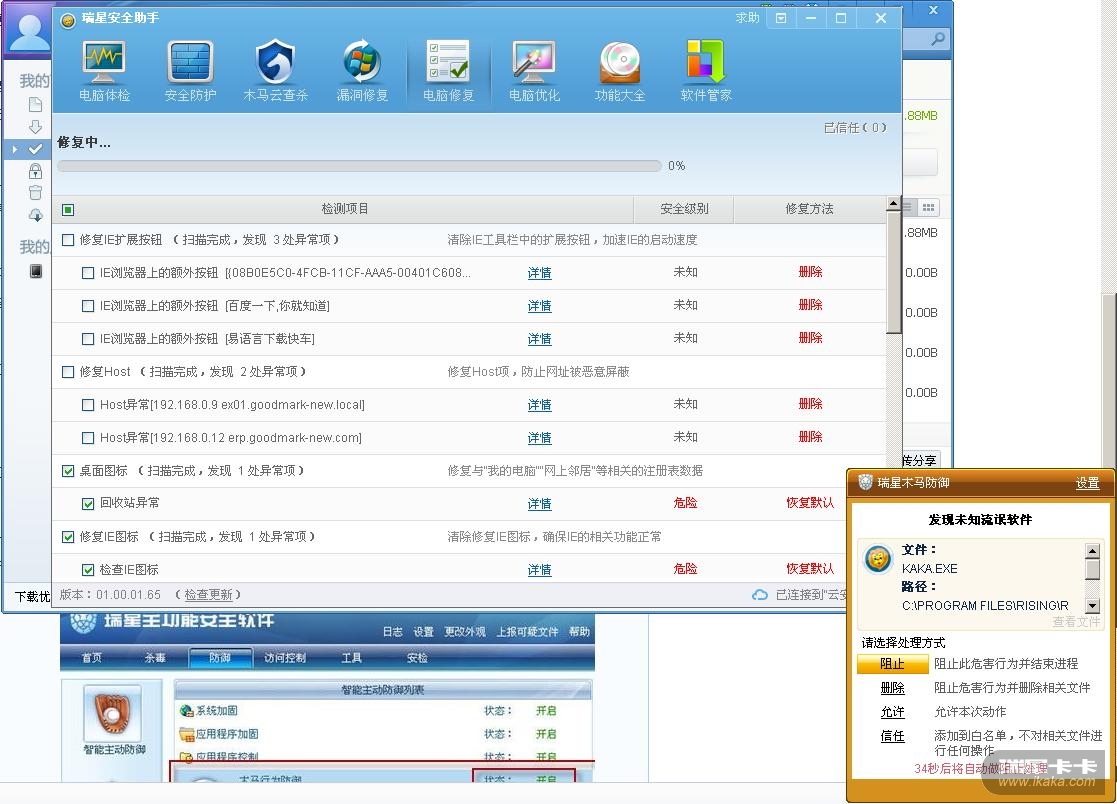Open 详情 for Host异常 192.168.0.9
1117x804 pixels.
pyautogui.click(x=539, y=404)
